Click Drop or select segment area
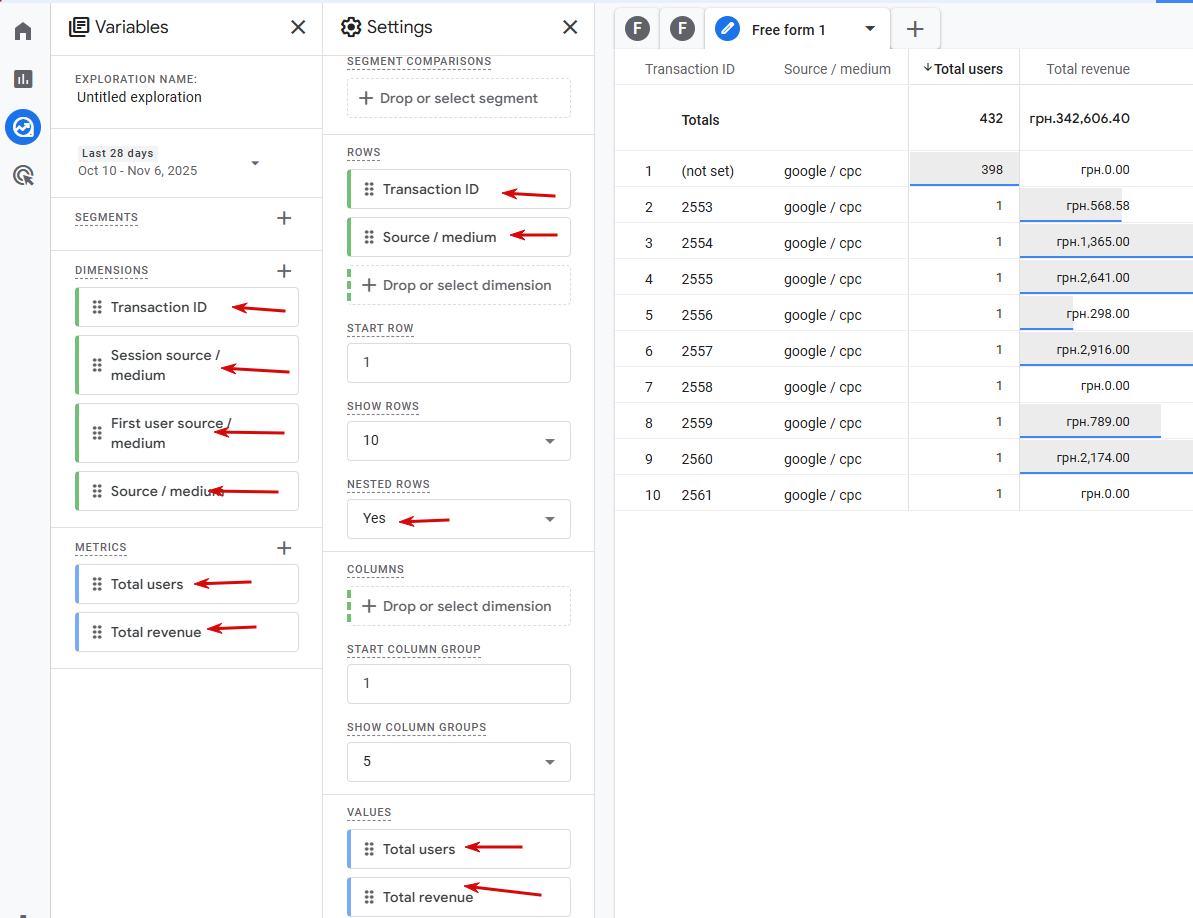1193x918 pixels. (x=459, y=98)
